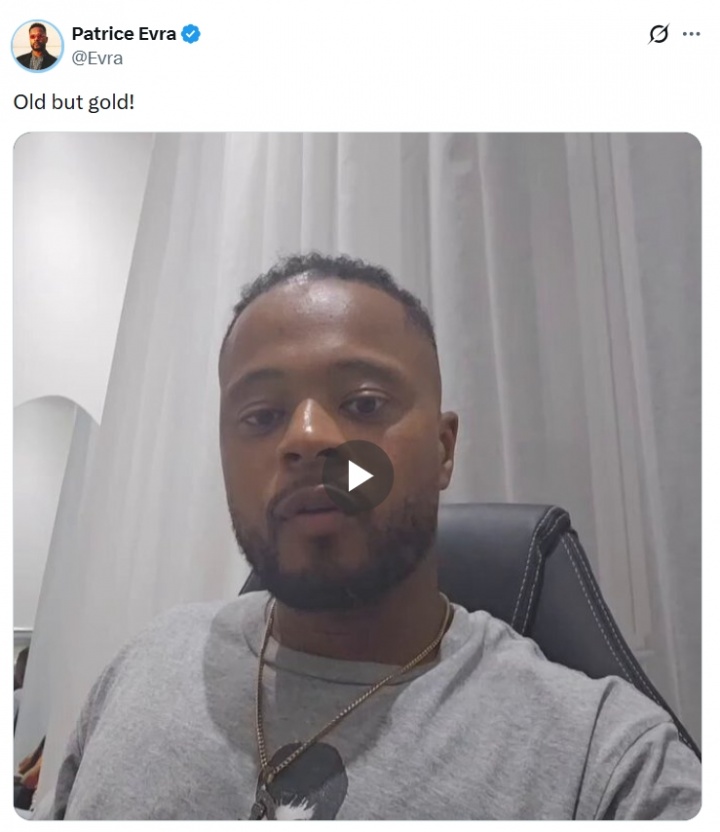Click the word "gold!" in the post
This screenshot has height=832, width=720.
pos(111,102)
